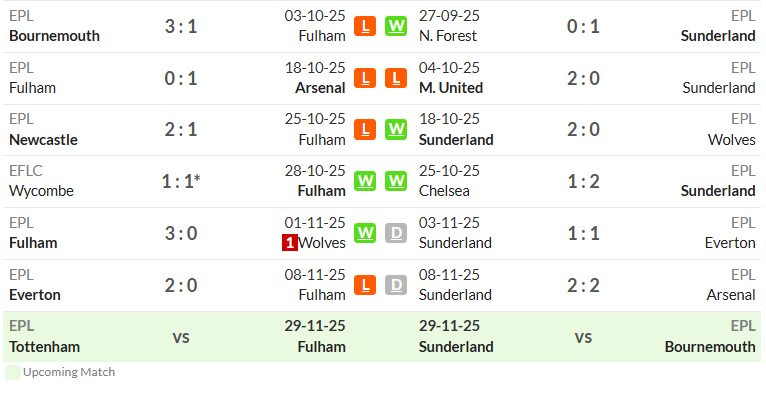Select the Everton team name on the Fulham side
766x398 pixels.
35,295
